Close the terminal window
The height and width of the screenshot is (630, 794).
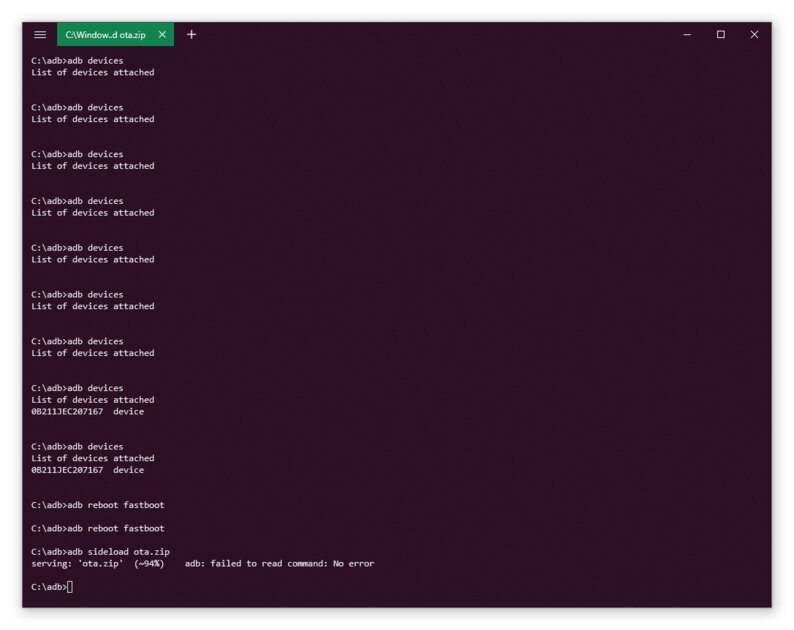click(754, 34)
